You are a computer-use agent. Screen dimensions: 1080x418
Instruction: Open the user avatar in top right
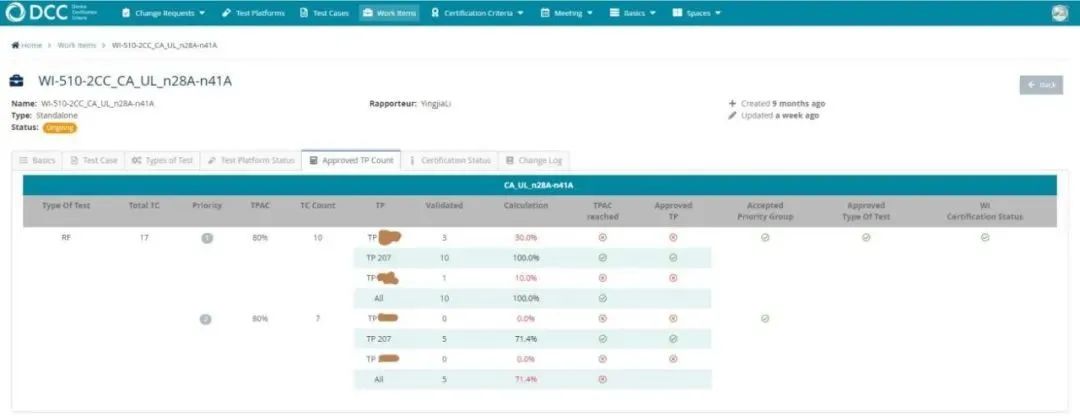[x=1059, y=13]
